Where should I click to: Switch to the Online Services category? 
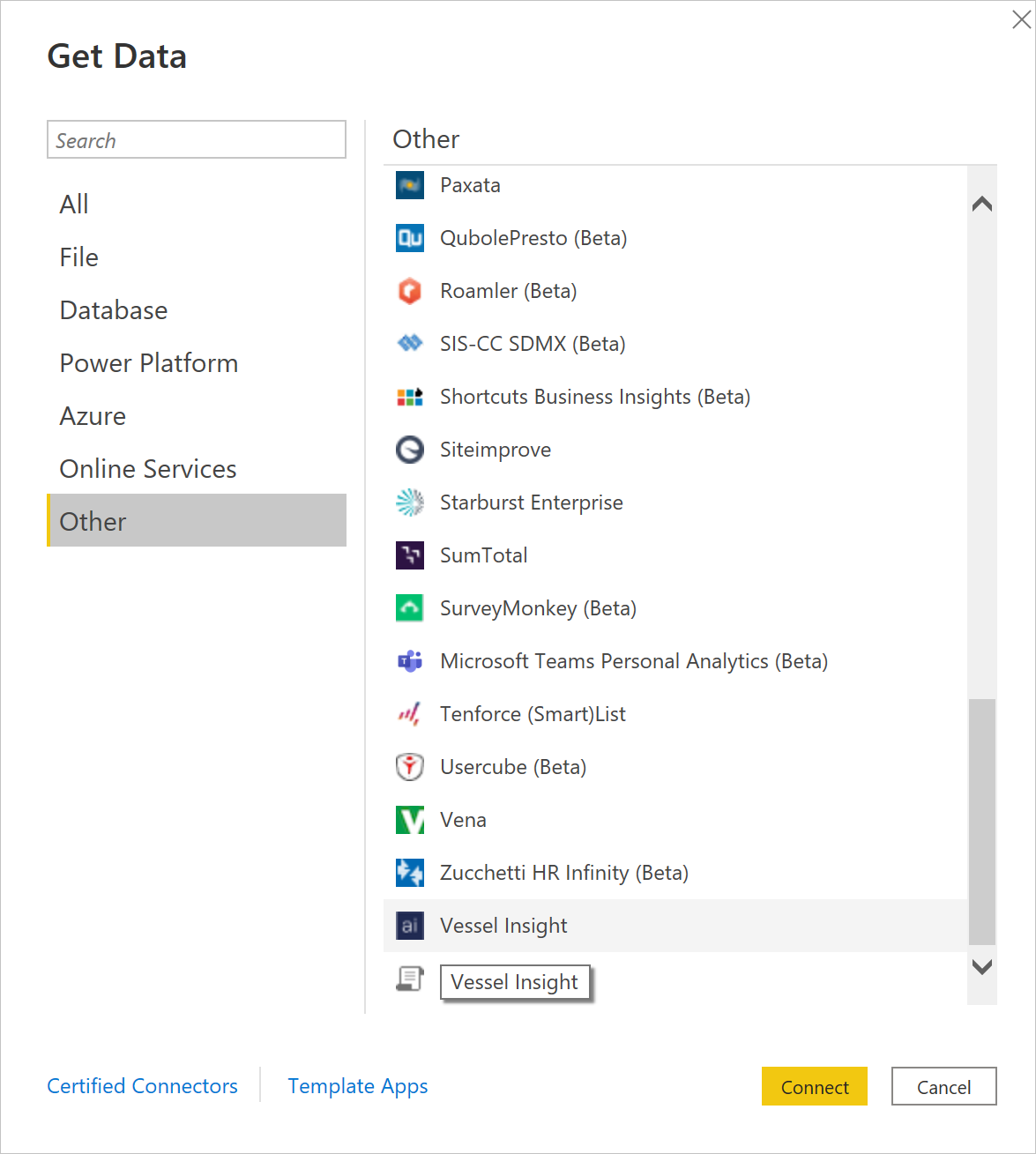tap(148, 469)
